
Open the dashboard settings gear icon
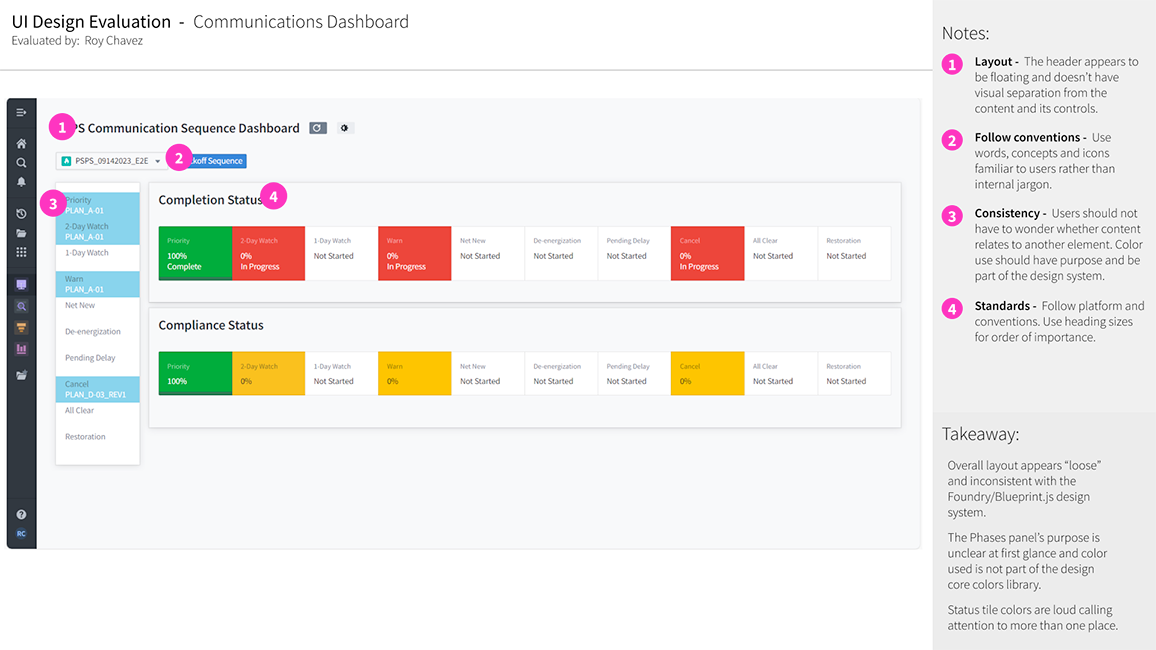pyautogui.click(x=344, y=128)
